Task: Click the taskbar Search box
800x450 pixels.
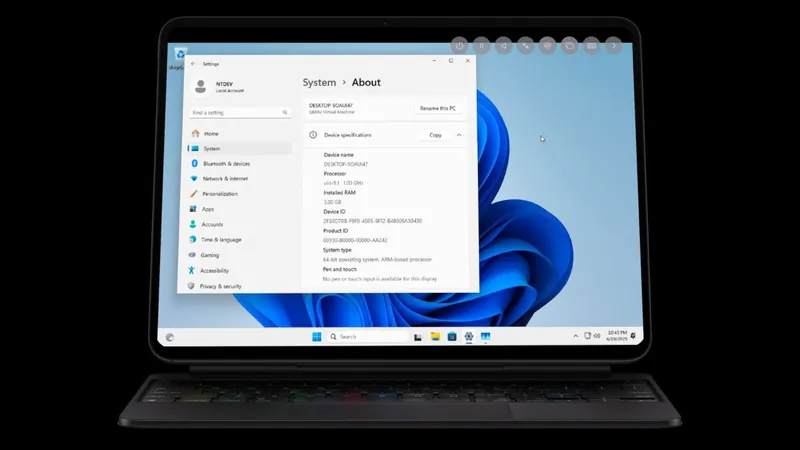Action: (x=368, y=337)
